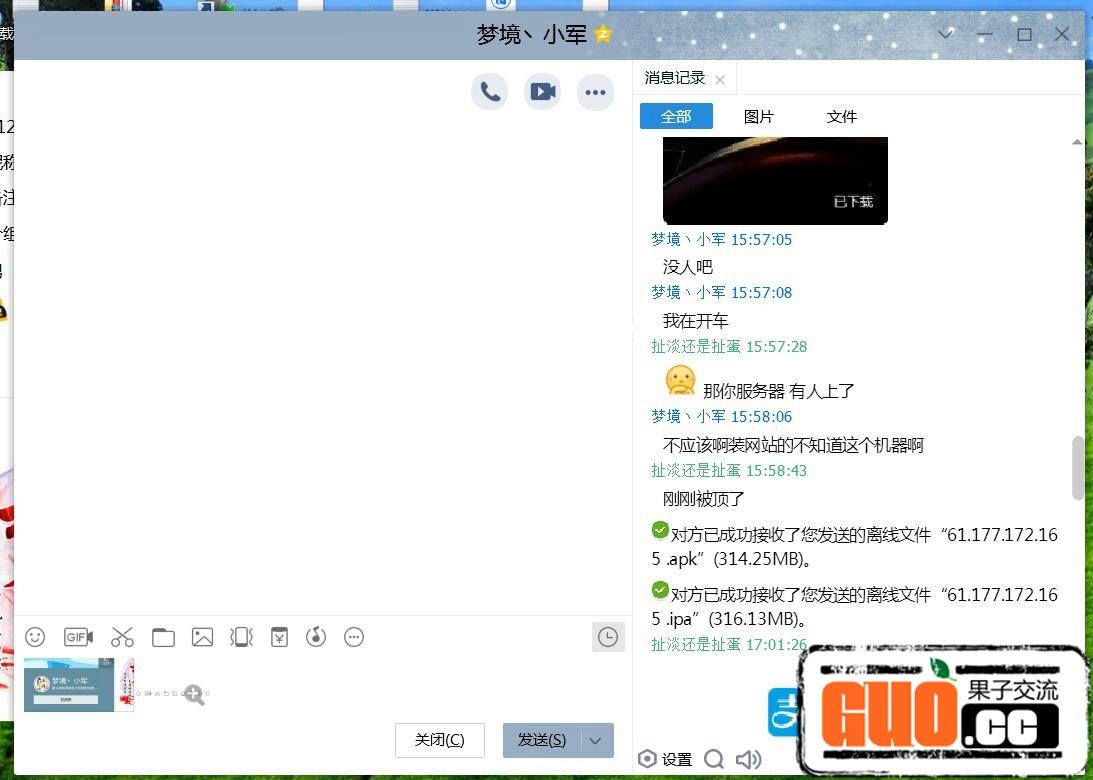Click the 关闭(C) button
This screenshot has width=1093, height=780.
click(440, 740)
